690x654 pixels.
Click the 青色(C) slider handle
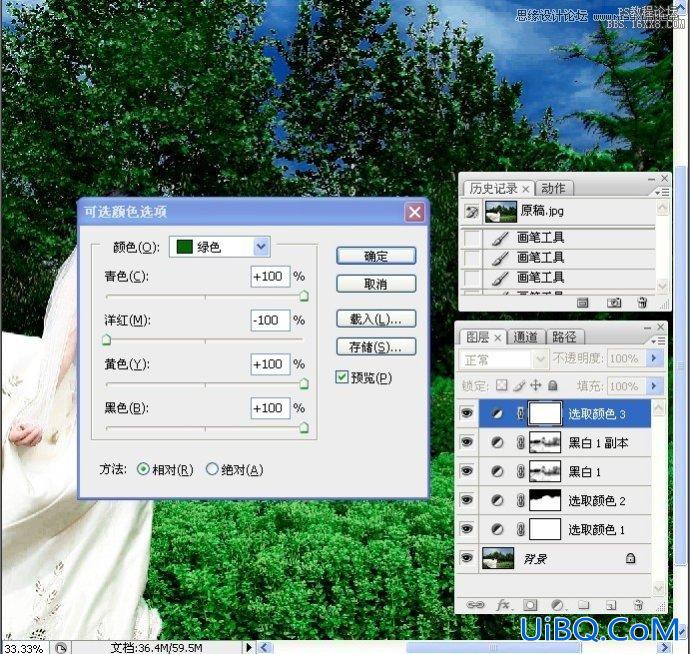tap(304, 296)
